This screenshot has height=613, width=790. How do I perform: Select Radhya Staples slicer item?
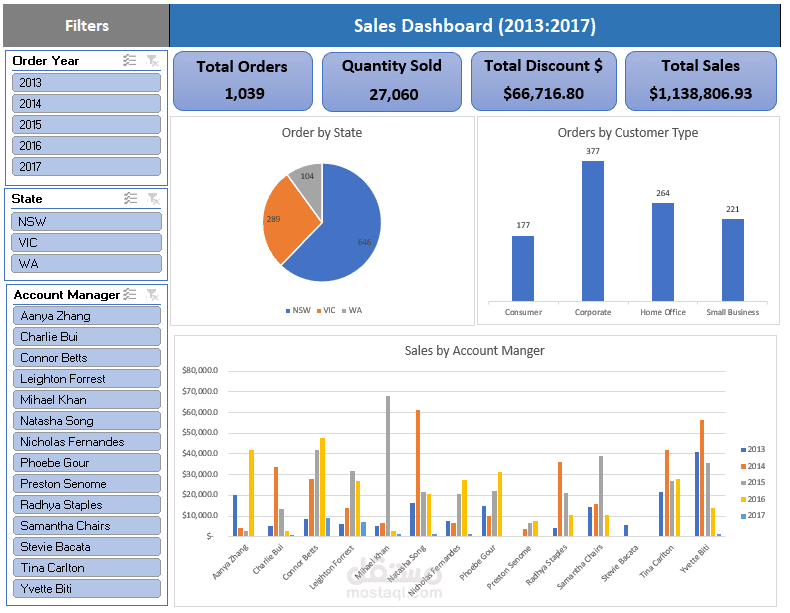coord(87,505)
